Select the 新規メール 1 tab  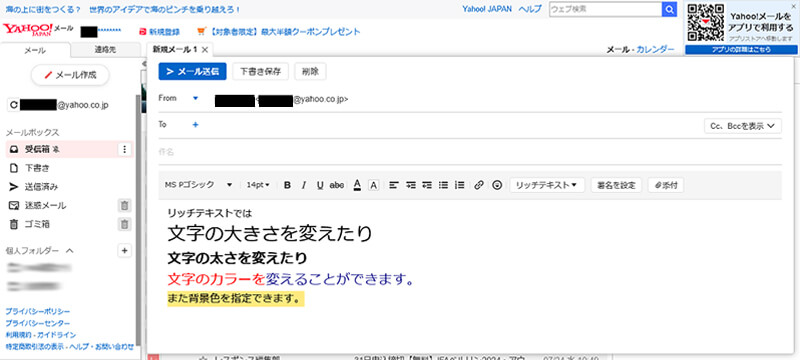coord(175,49)
